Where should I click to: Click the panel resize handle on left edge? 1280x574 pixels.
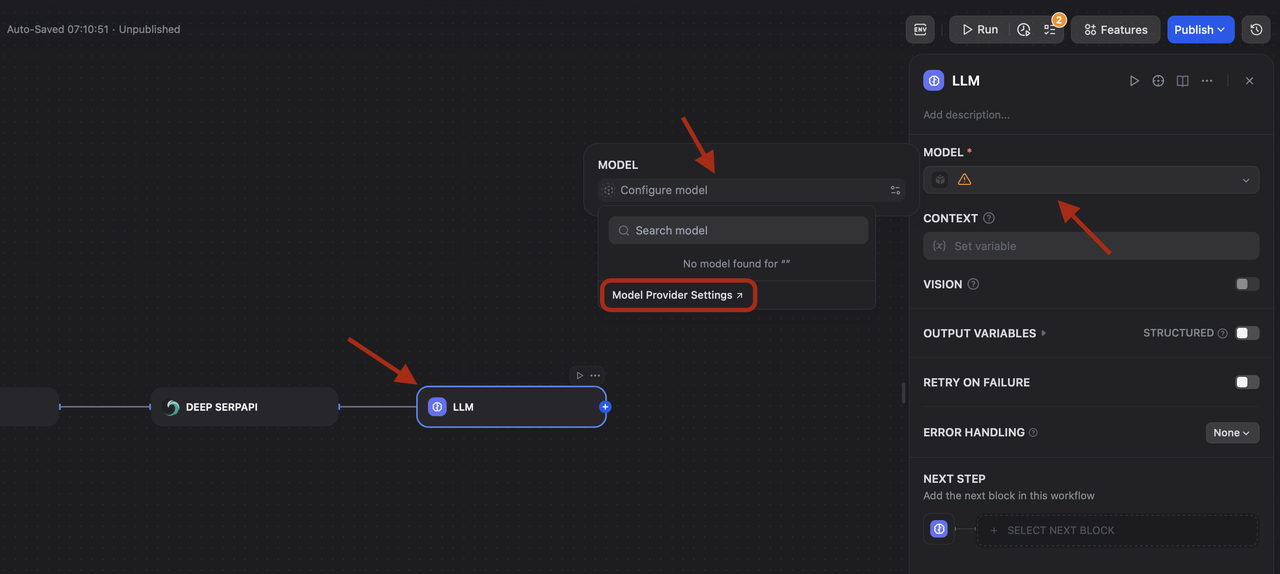pyautogui.click(x=903, y=393)
